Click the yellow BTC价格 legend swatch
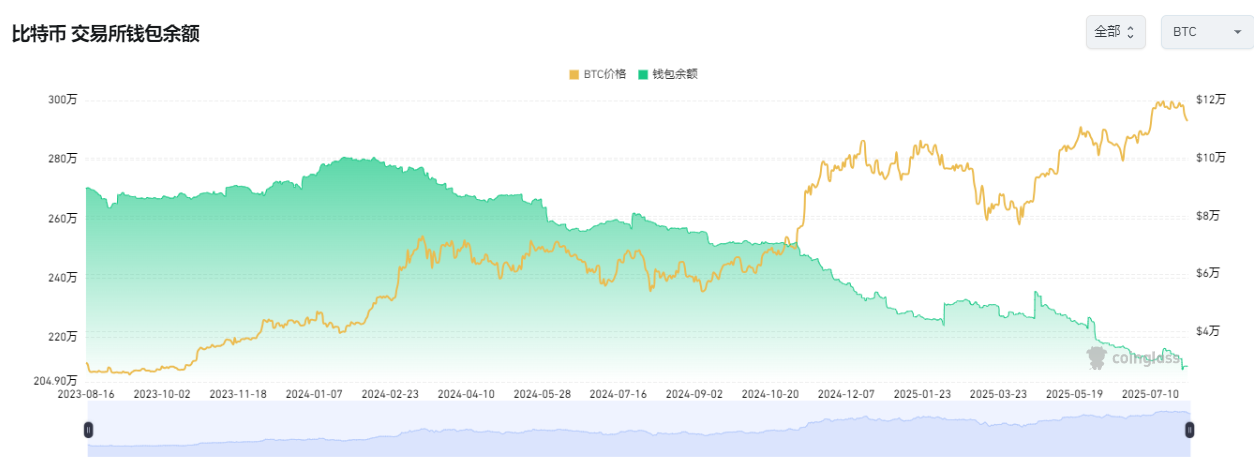This screenshot has height=471, width=1254. pyautogui.click(x=574, y=74)
